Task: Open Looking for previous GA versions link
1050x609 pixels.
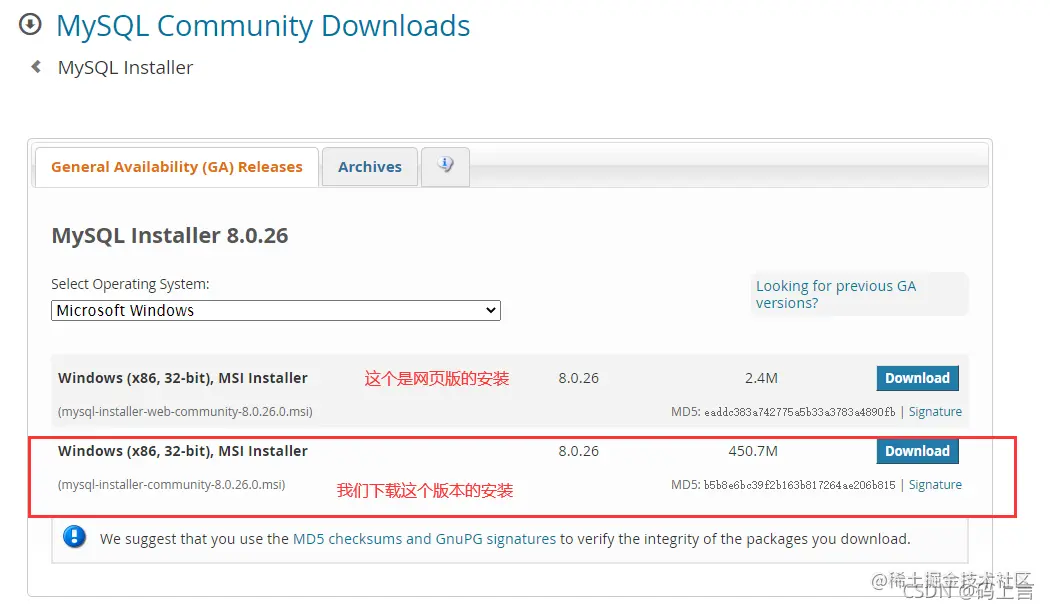Action: [x=836, y=294]
